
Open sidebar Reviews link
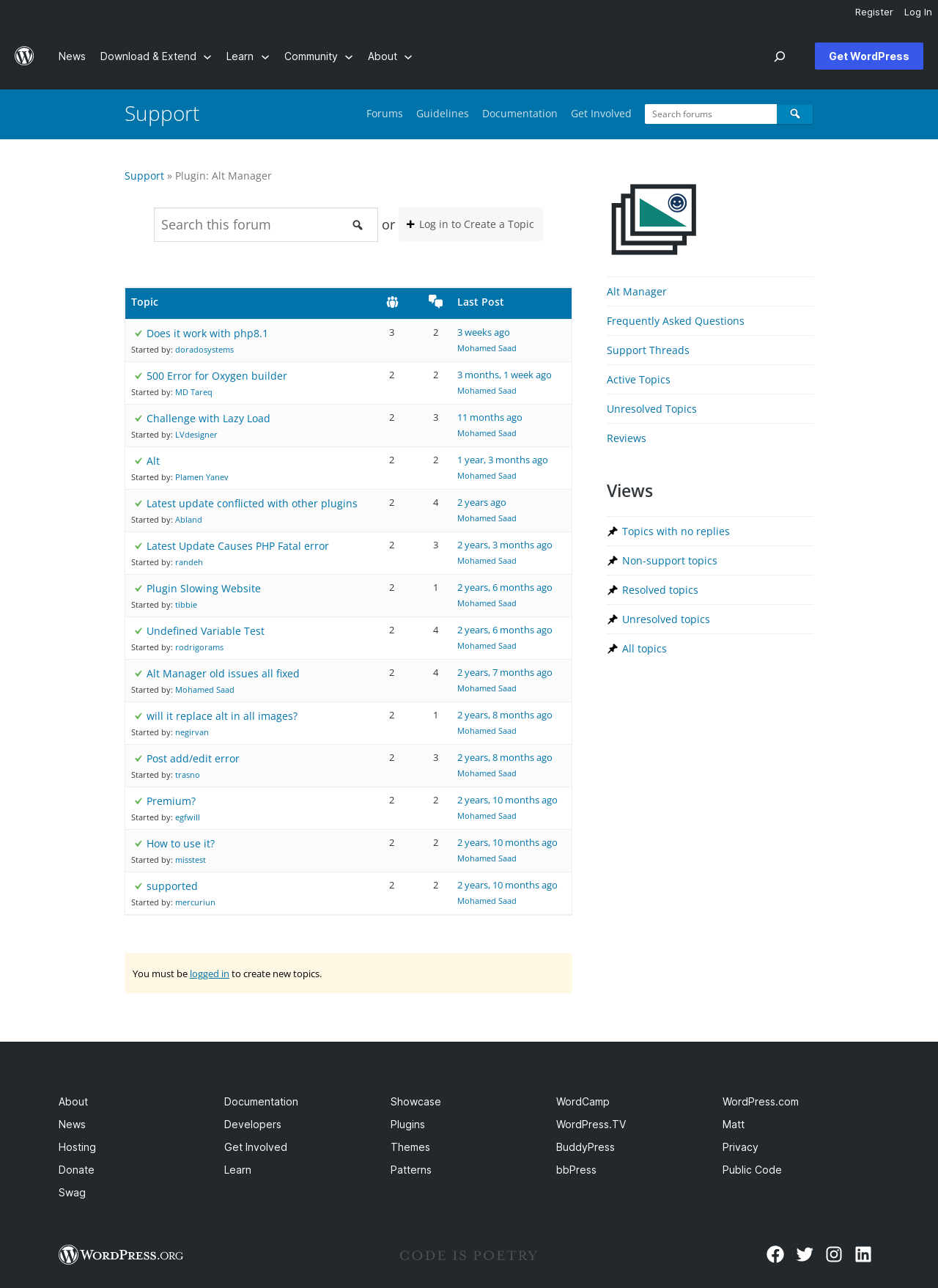[x=627, y=438]
